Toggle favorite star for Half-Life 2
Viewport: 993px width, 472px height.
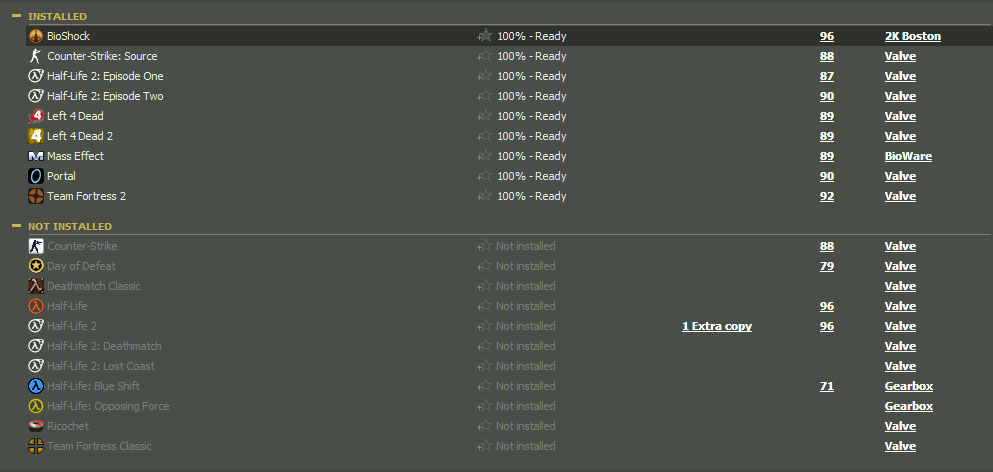pyautogui.click(x=485, y=326)
